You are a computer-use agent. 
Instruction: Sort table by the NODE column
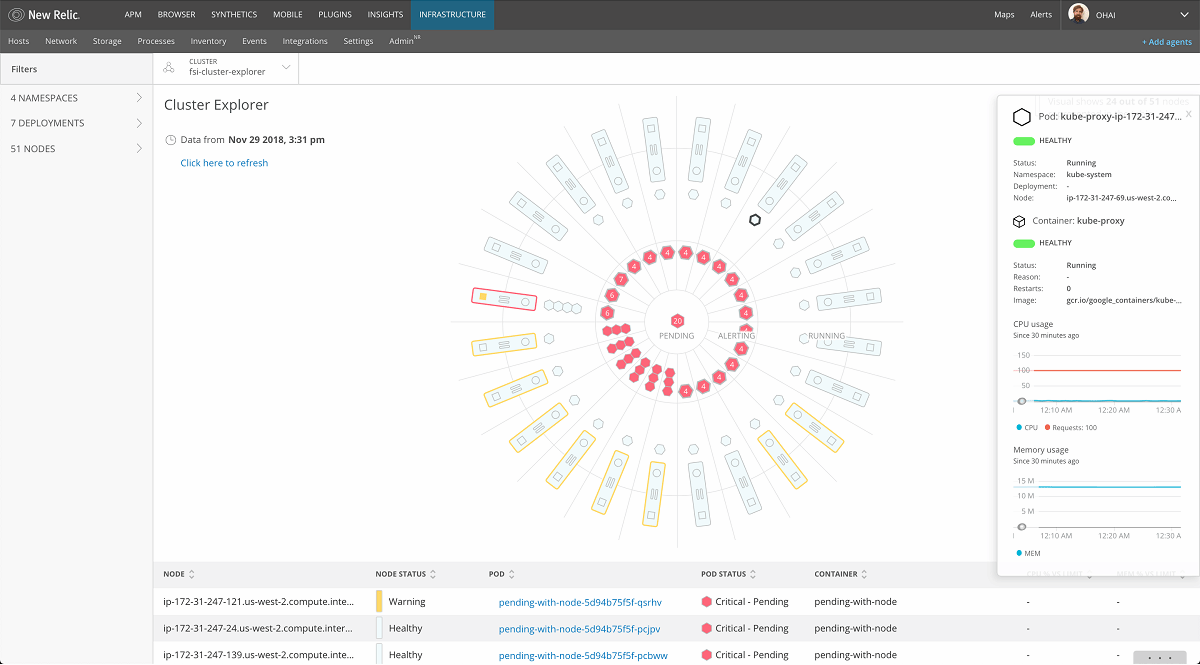click(191, 574)
